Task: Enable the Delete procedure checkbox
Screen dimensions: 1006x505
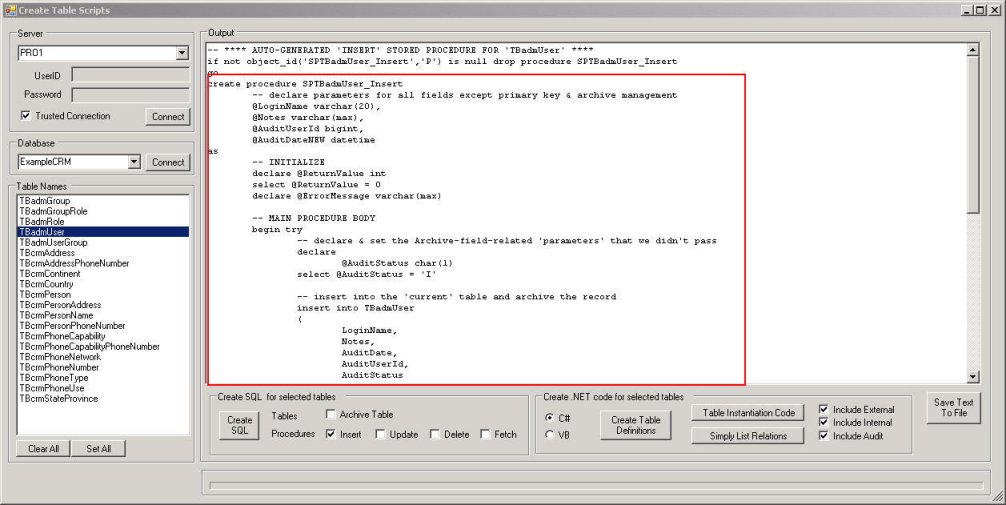Action: coord(434,434)
